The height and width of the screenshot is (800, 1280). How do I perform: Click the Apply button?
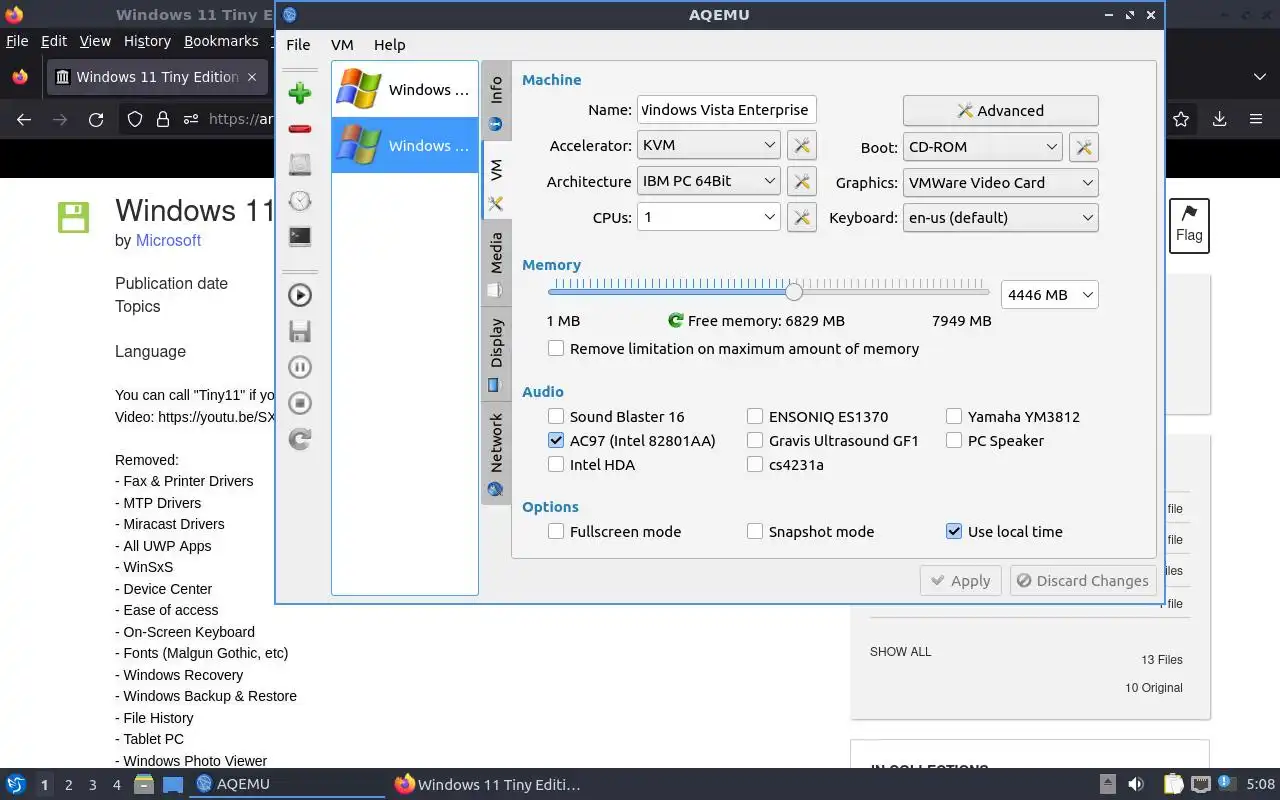click(x=960, y=581)
